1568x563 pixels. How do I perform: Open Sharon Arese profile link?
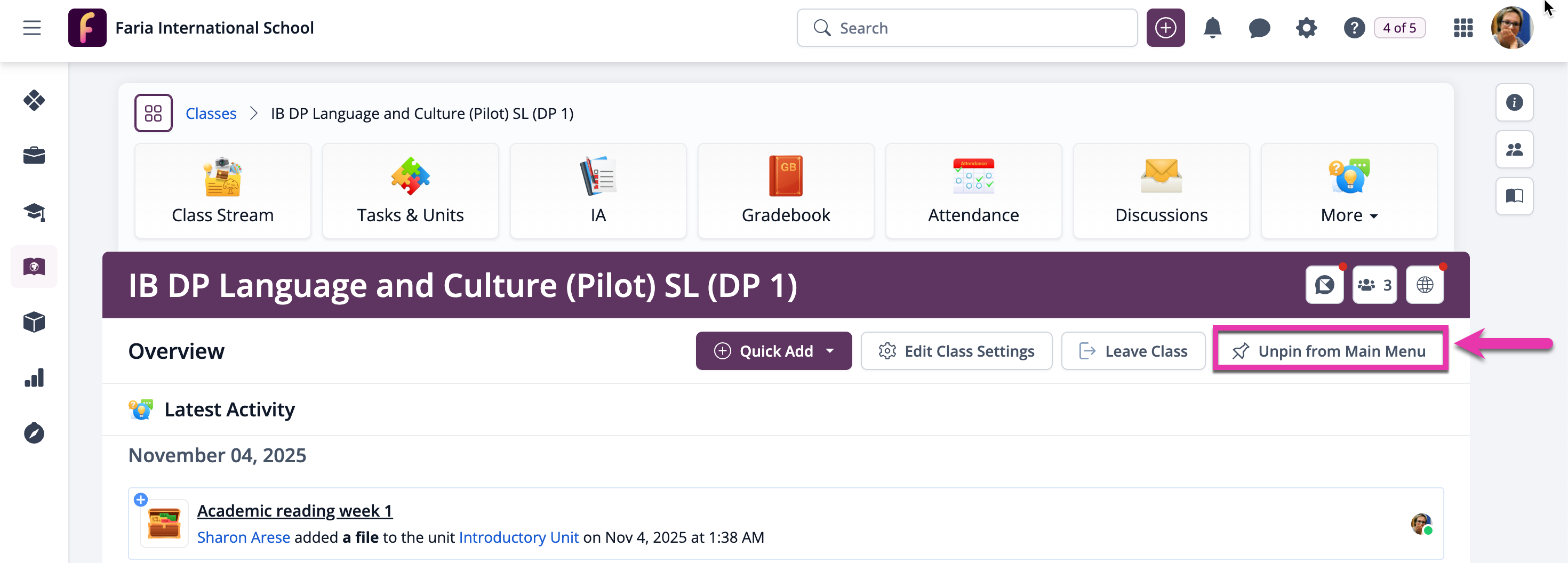point(244,537)
